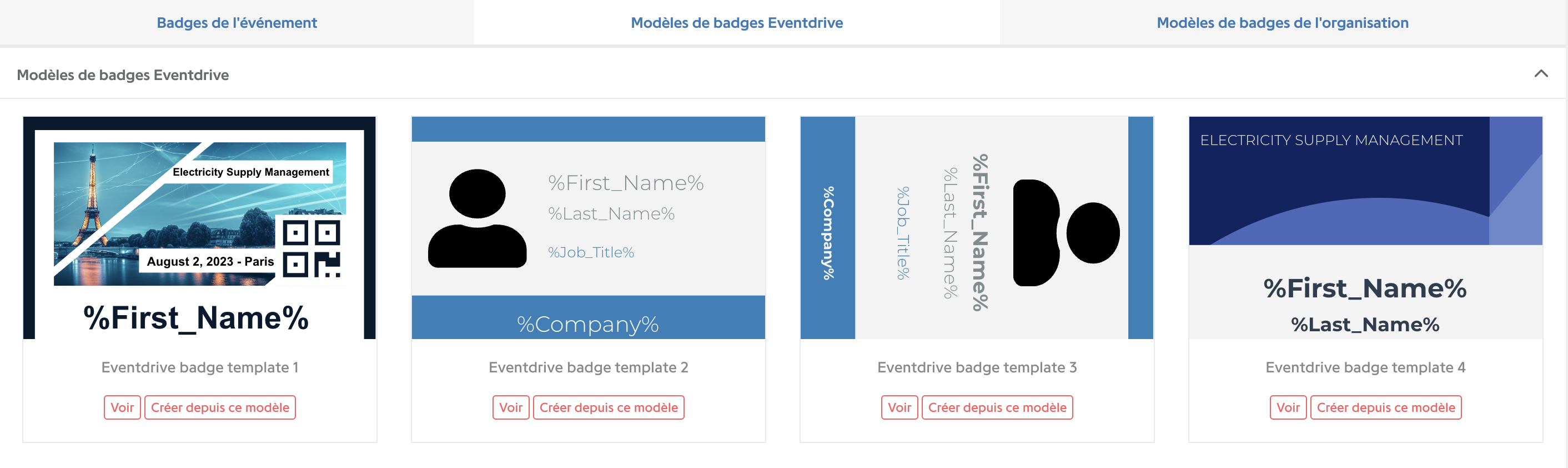The height and width of the screenshot is (468, 1568).
Task: Click the Eventdrive badge template 1 title
Action: point(200,367)
